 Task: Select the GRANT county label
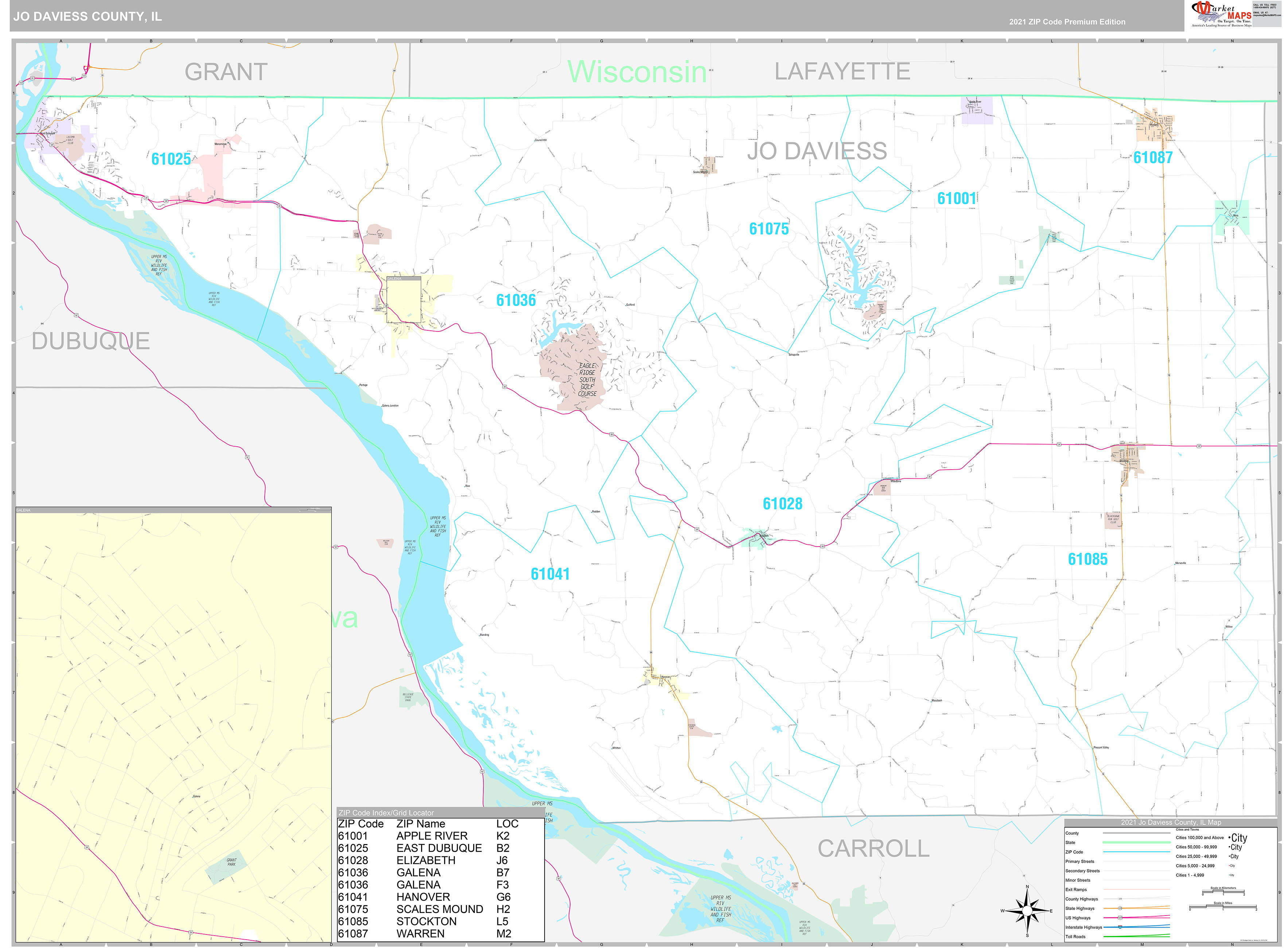[x=226, y=72]
